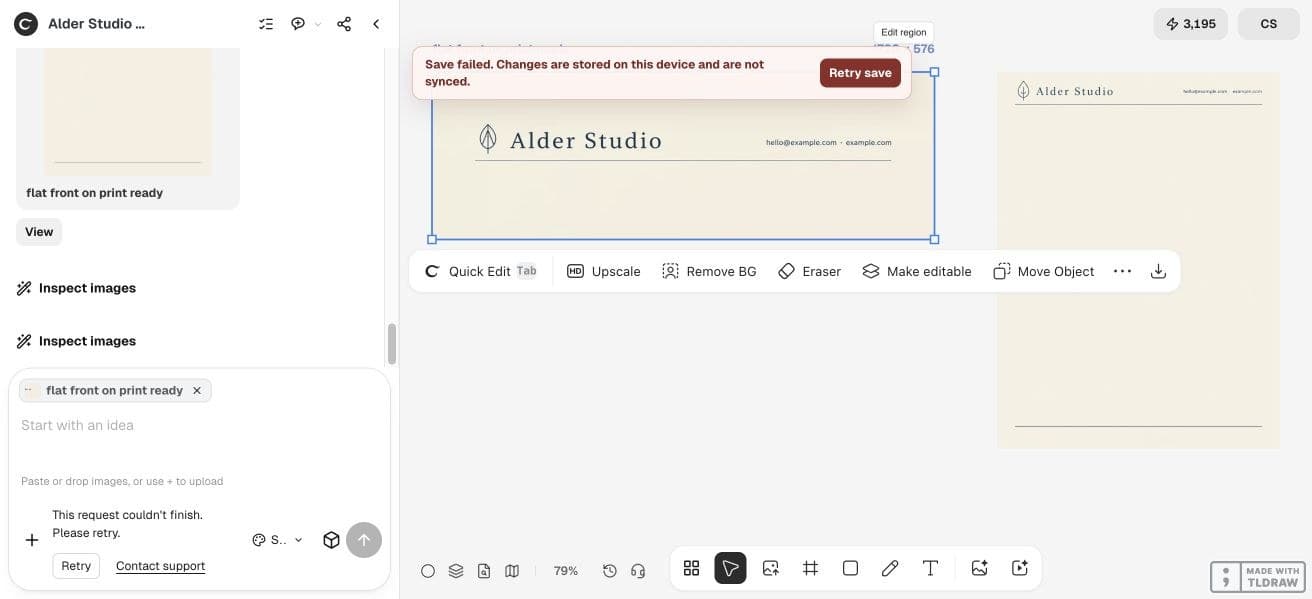Select the pointer select tool
Image resolution: width=1312 pixels, height=599 pixels.
click(731, 568)
